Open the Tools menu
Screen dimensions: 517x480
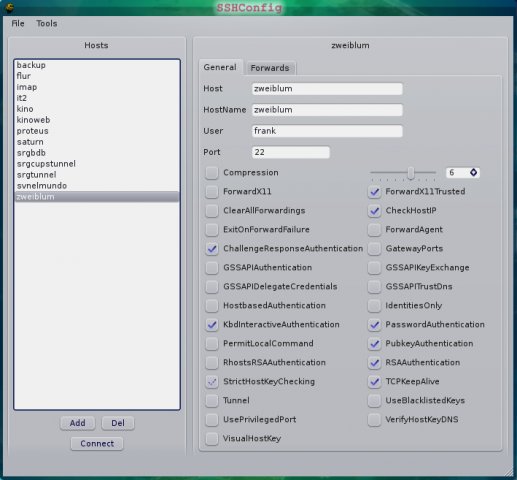pos(47,23)
